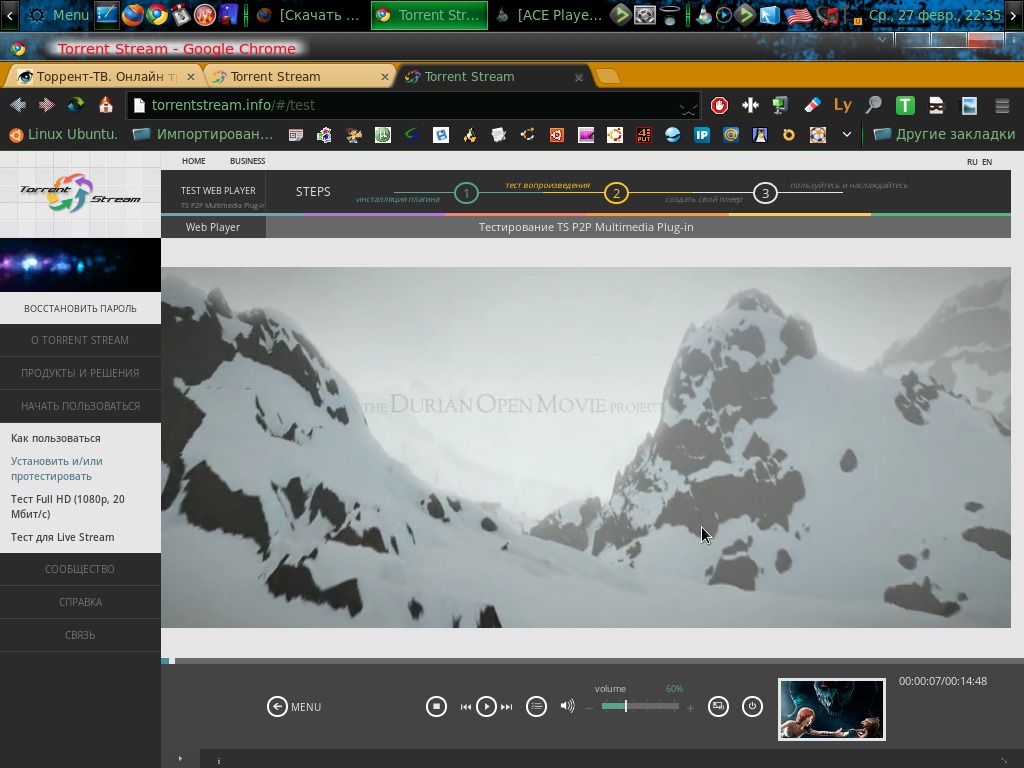Open the playlist icon in player controls
Viewport: 1024px width, 768px height.
point(536,706)
